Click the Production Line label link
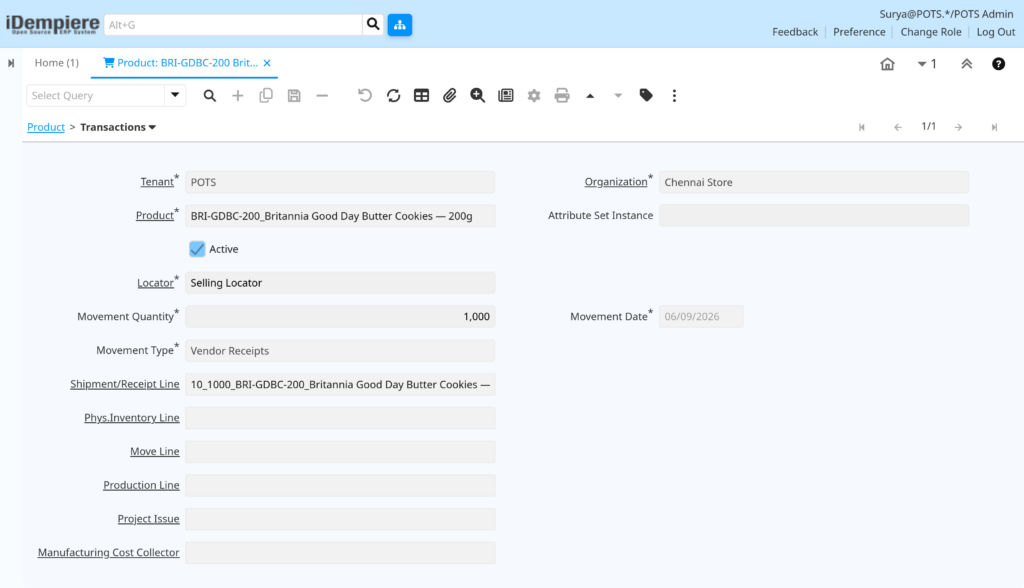1024x588 pixels. coord(141,485)
